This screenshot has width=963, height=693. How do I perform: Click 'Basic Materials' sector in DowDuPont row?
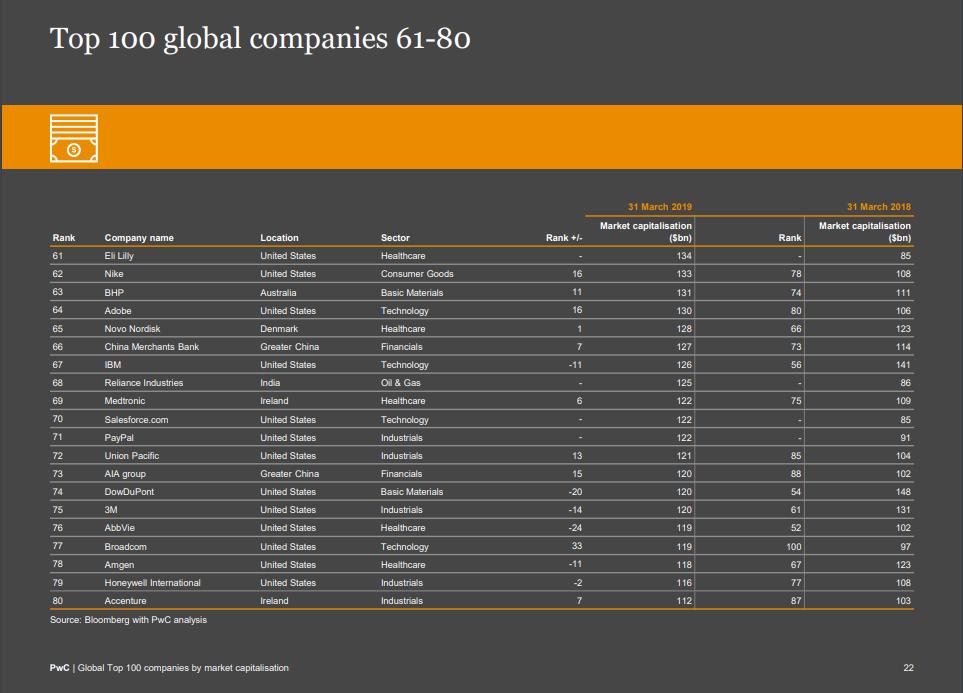(411, 491)
